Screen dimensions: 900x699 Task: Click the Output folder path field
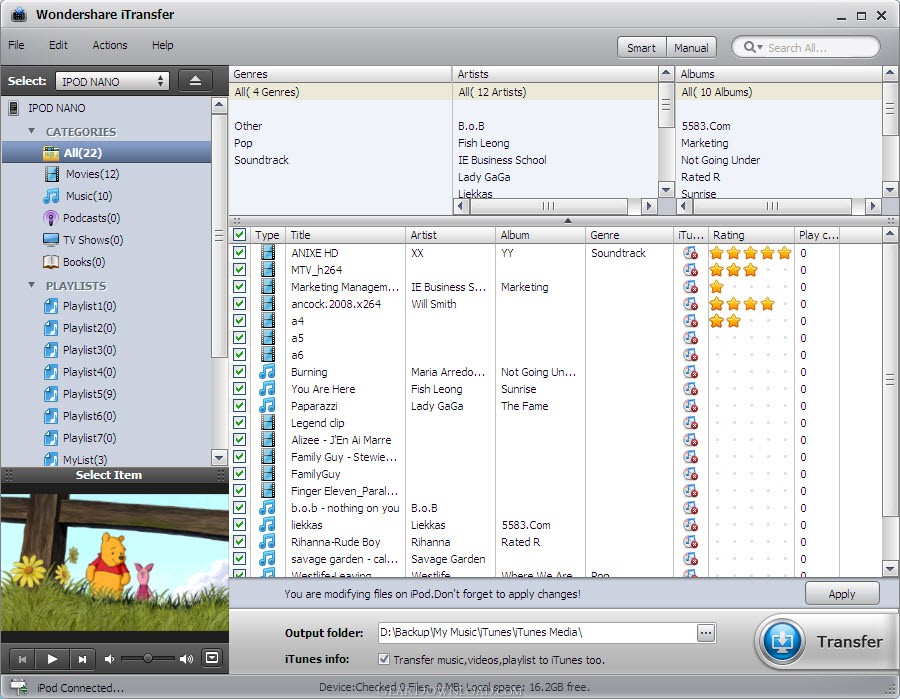coord(537,632)
